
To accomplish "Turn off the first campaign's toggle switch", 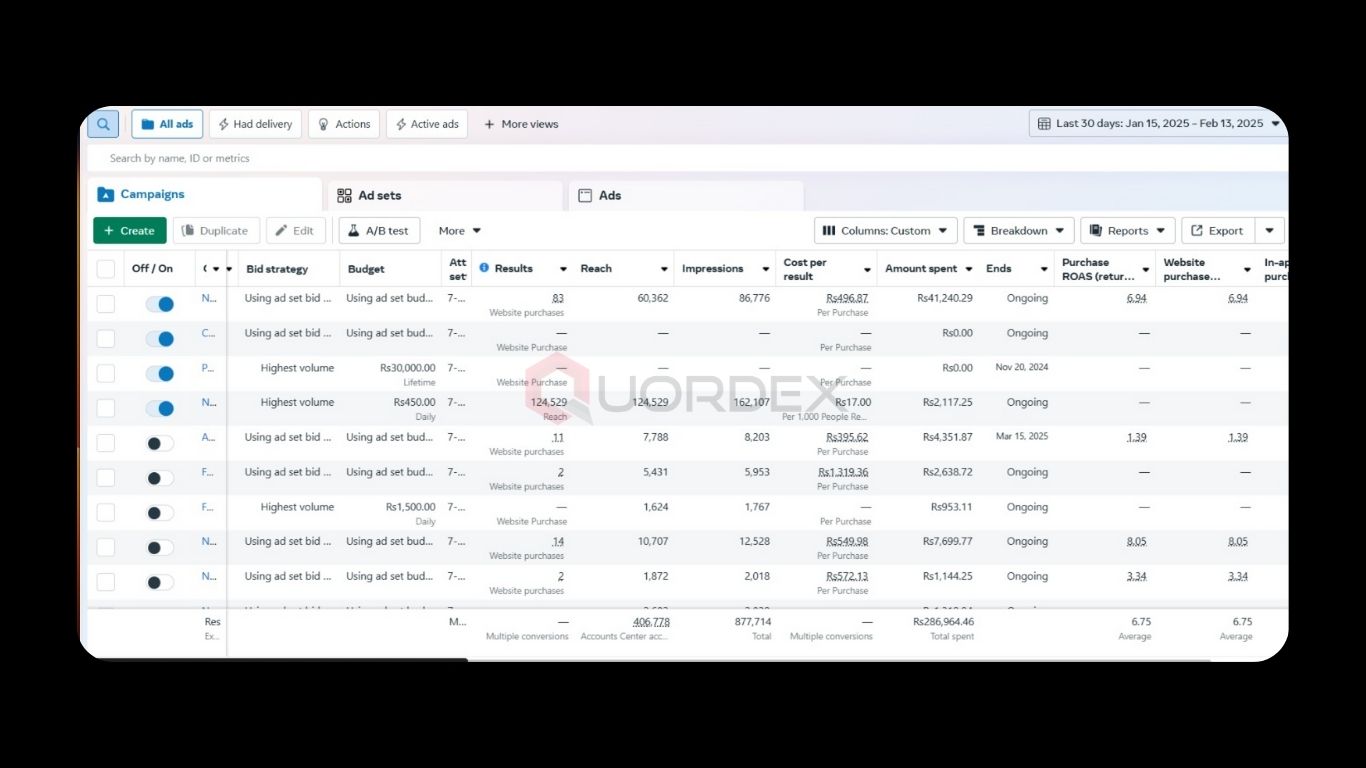I will tap(160, 304).
